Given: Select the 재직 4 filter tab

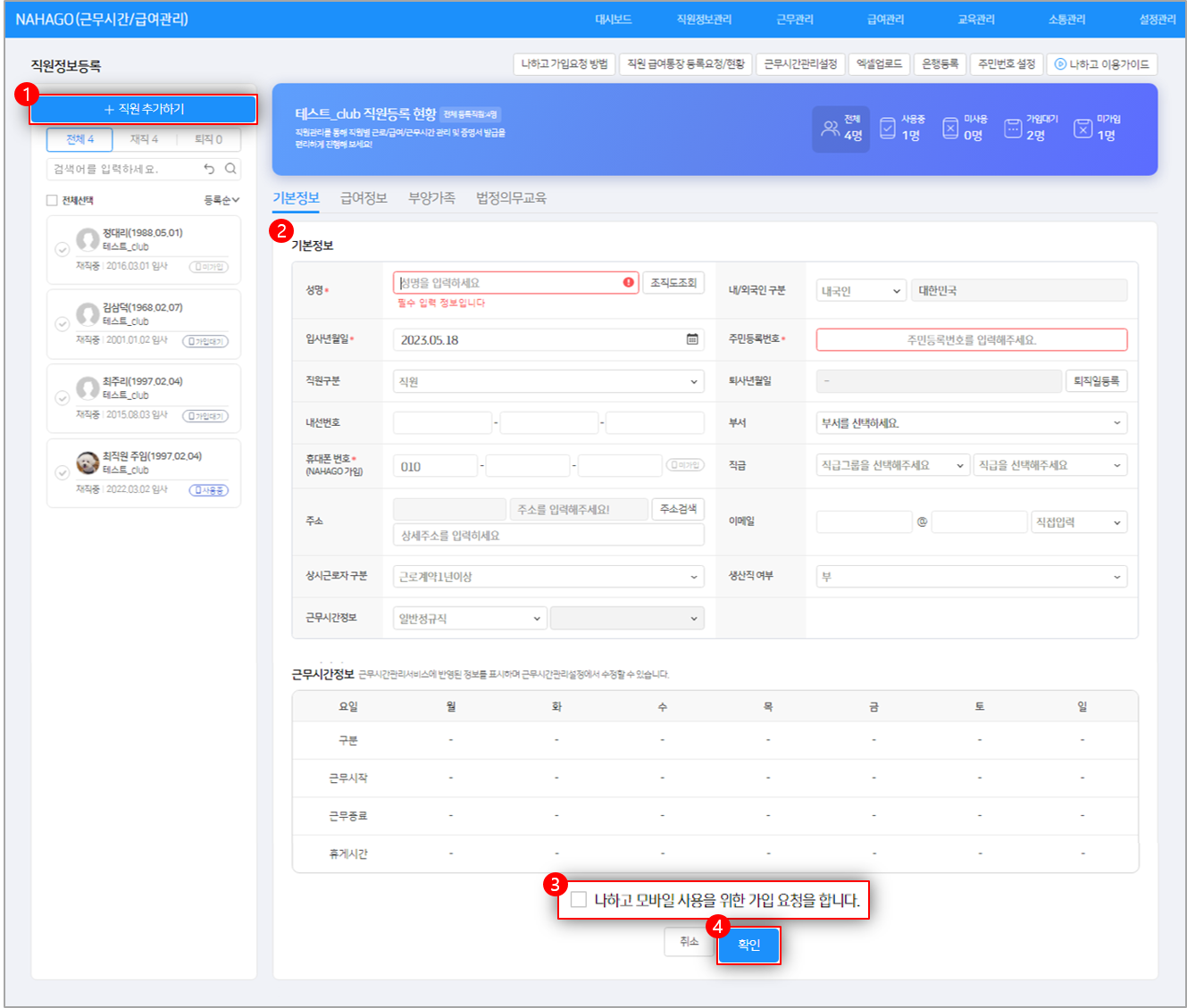Looking at the screenshot, I should point(144,139).
